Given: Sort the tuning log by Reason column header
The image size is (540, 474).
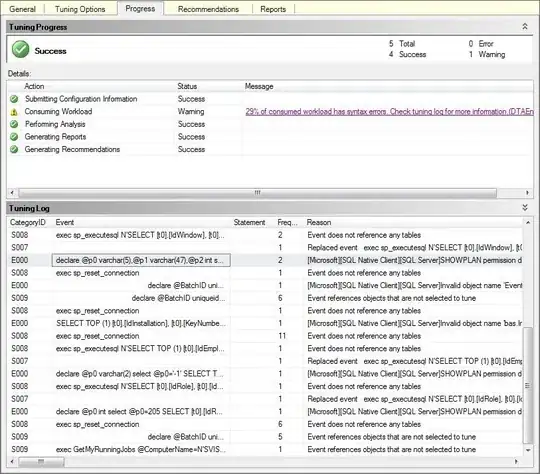Looking at the screenshot, I should coord(319,223).
